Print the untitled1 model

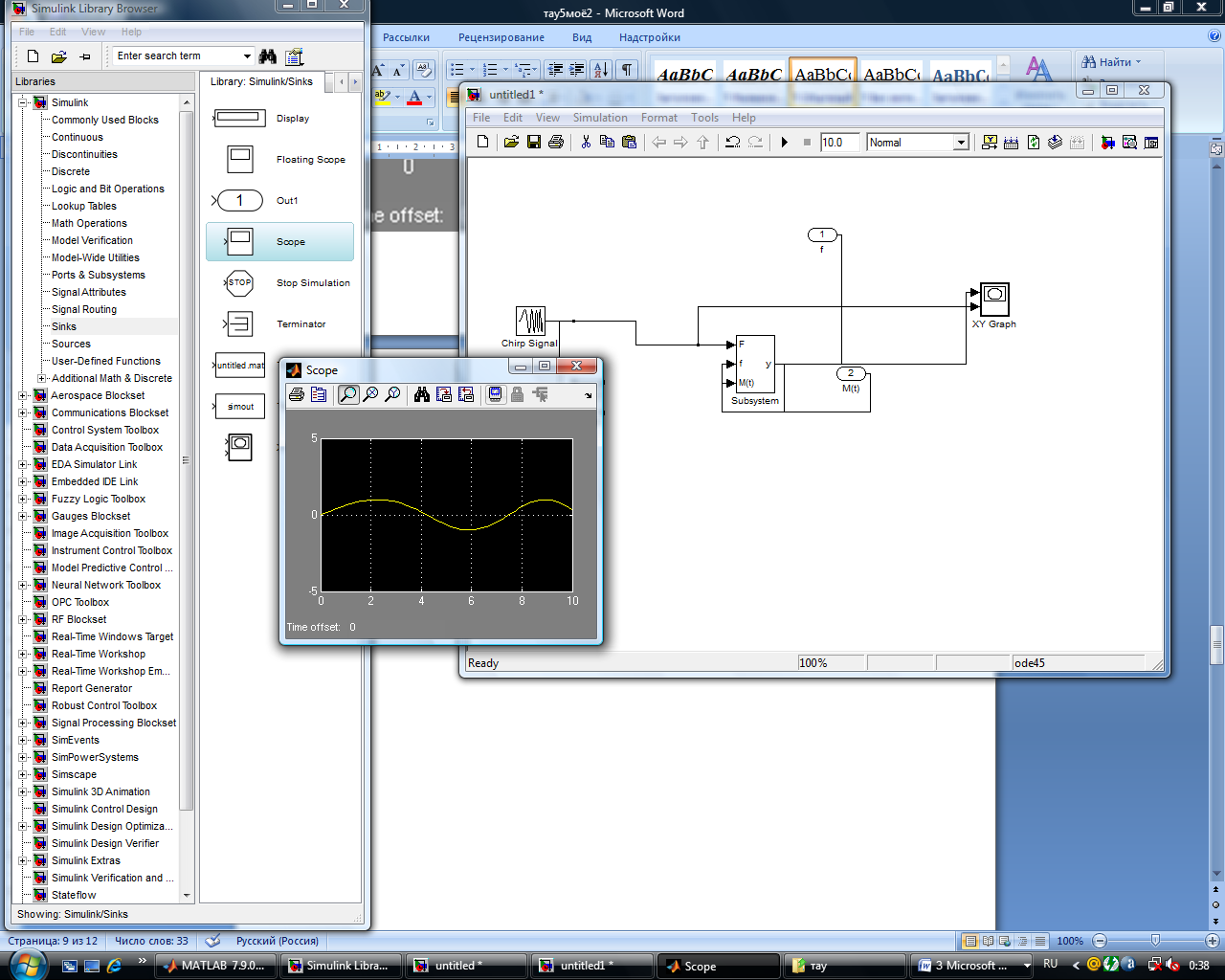tap(556, 142)
